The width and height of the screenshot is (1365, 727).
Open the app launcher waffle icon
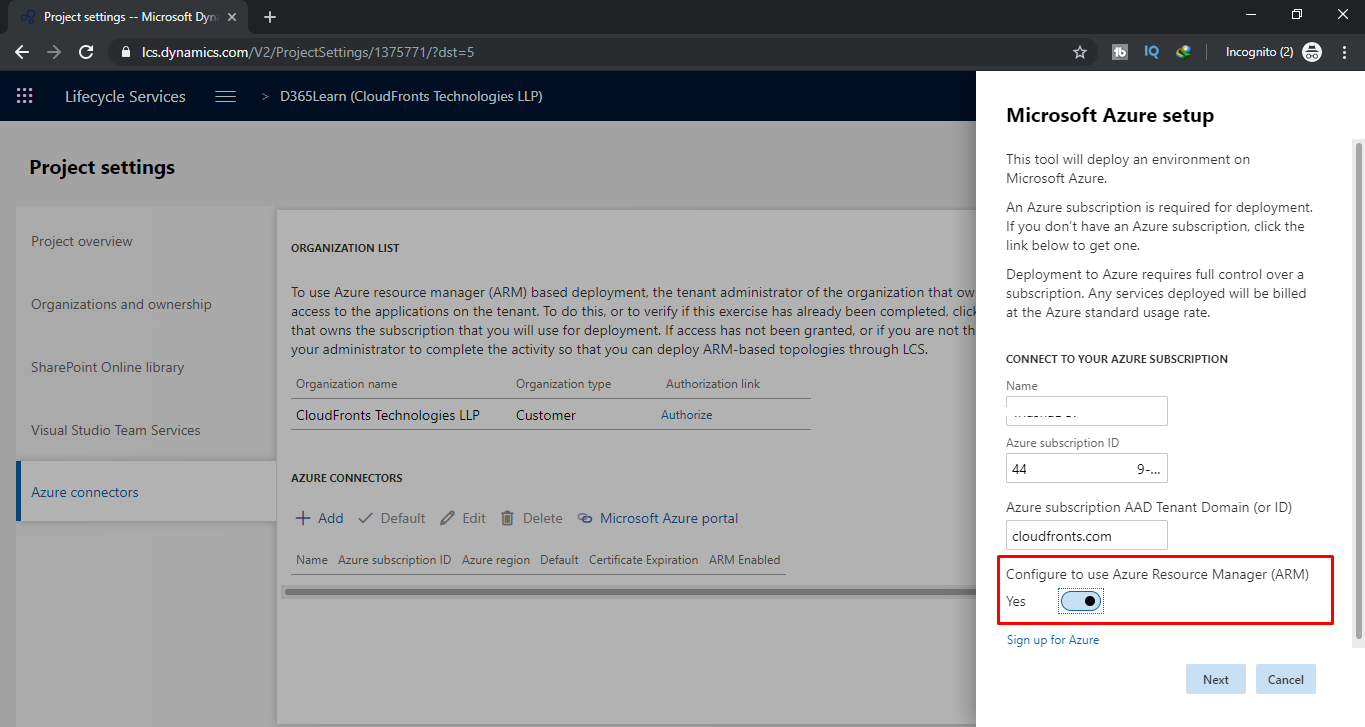click(x=25, y=96)
